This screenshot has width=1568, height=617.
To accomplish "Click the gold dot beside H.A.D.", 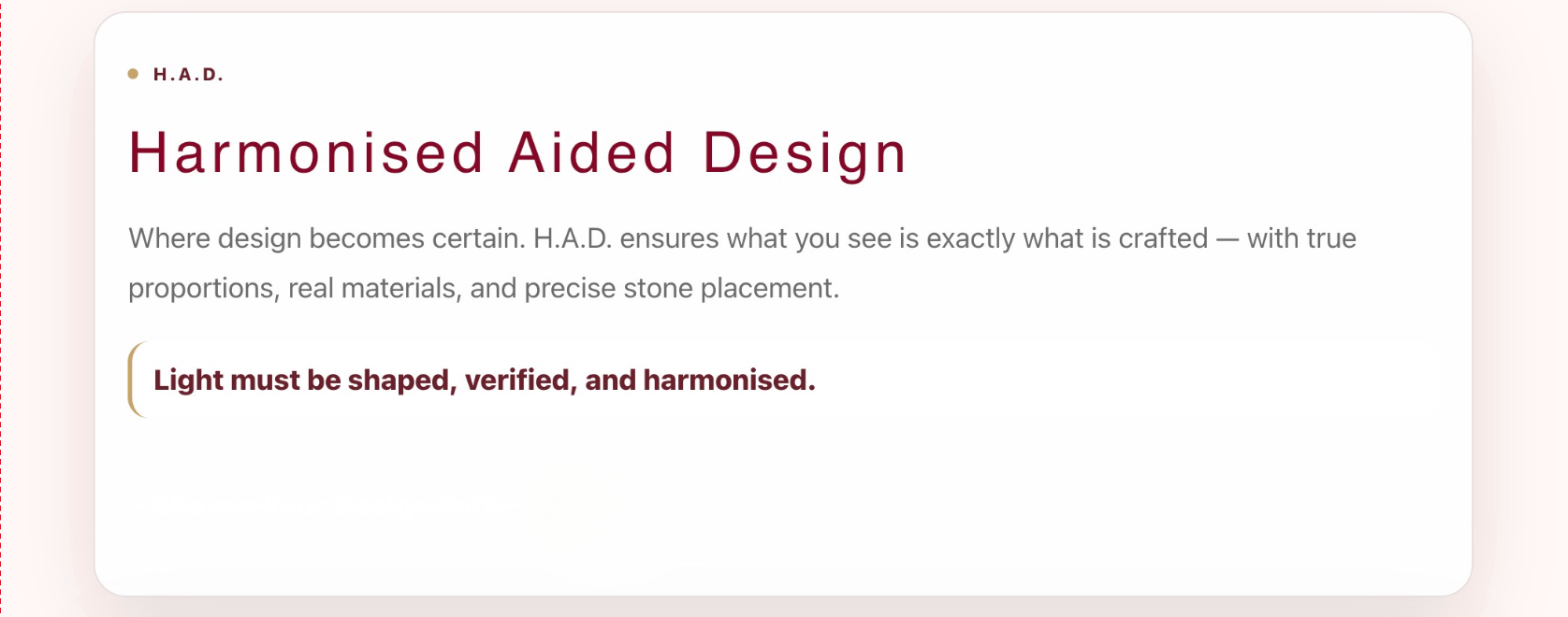I will [133, 74].
